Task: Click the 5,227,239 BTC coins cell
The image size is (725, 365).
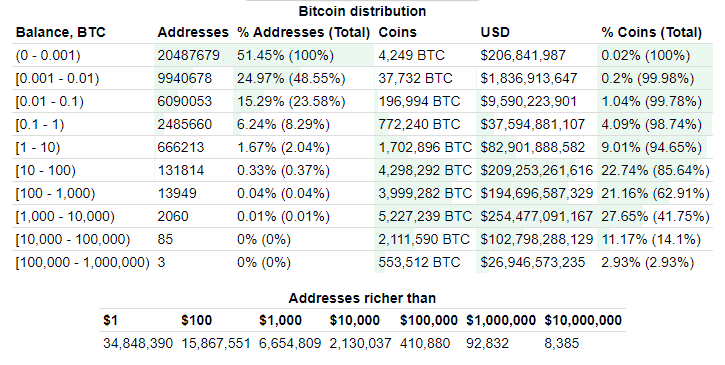Action: 425,217
